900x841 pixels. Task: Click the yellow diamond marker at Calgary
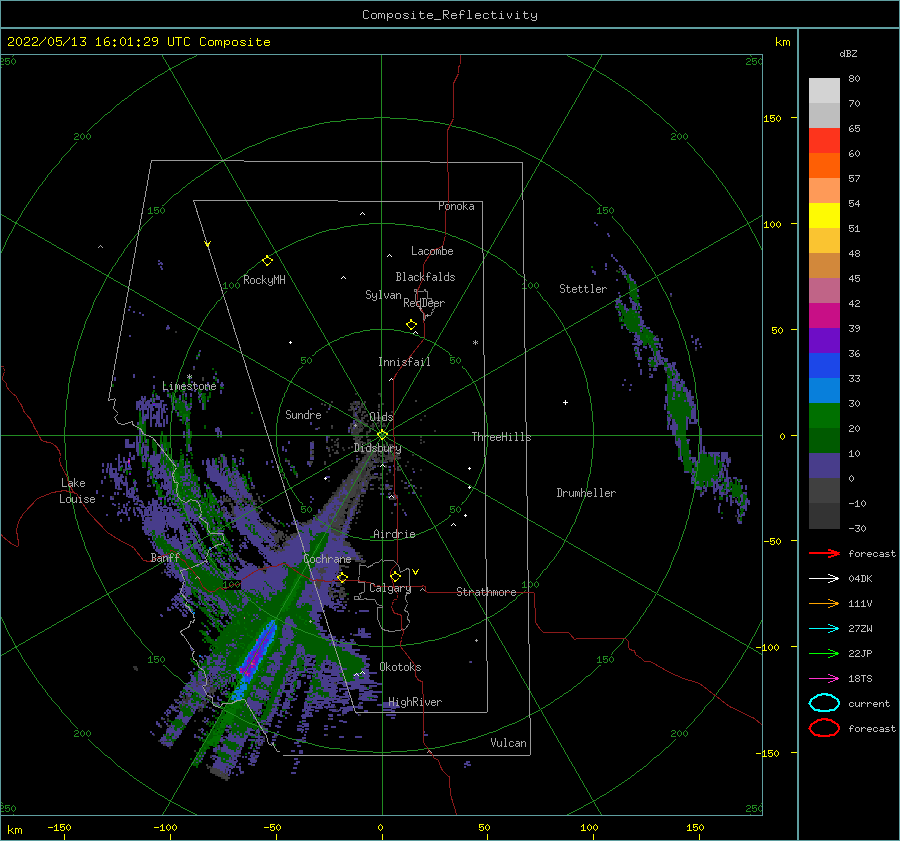click(395, 576)
